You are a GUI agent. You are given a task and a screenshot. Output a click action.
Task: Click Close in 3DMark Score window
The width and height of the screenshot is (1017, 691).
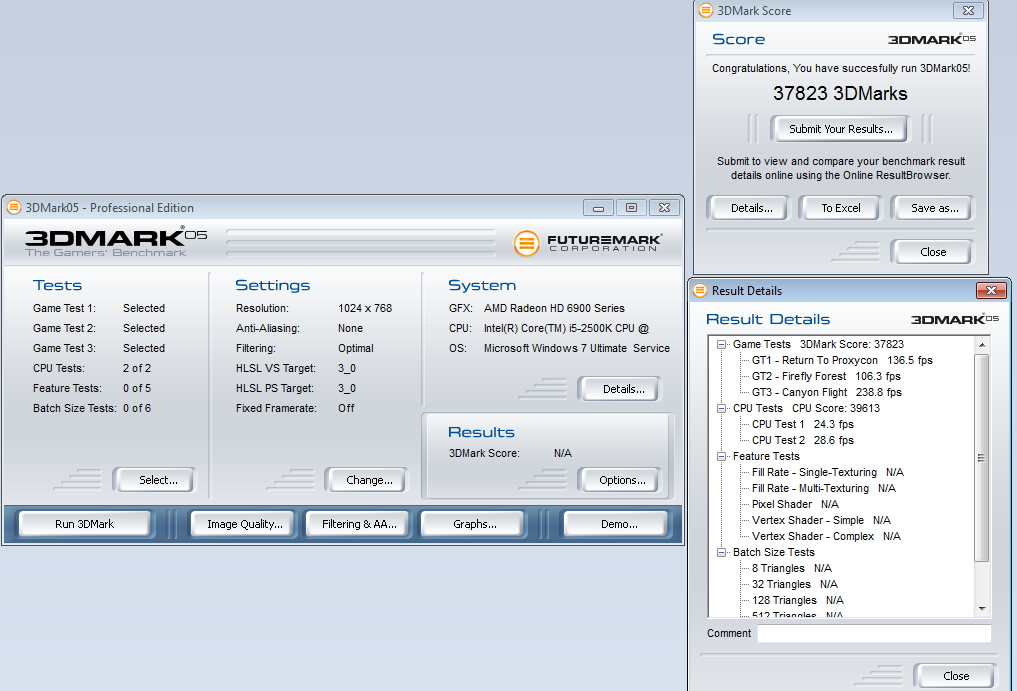coord(933,252)
